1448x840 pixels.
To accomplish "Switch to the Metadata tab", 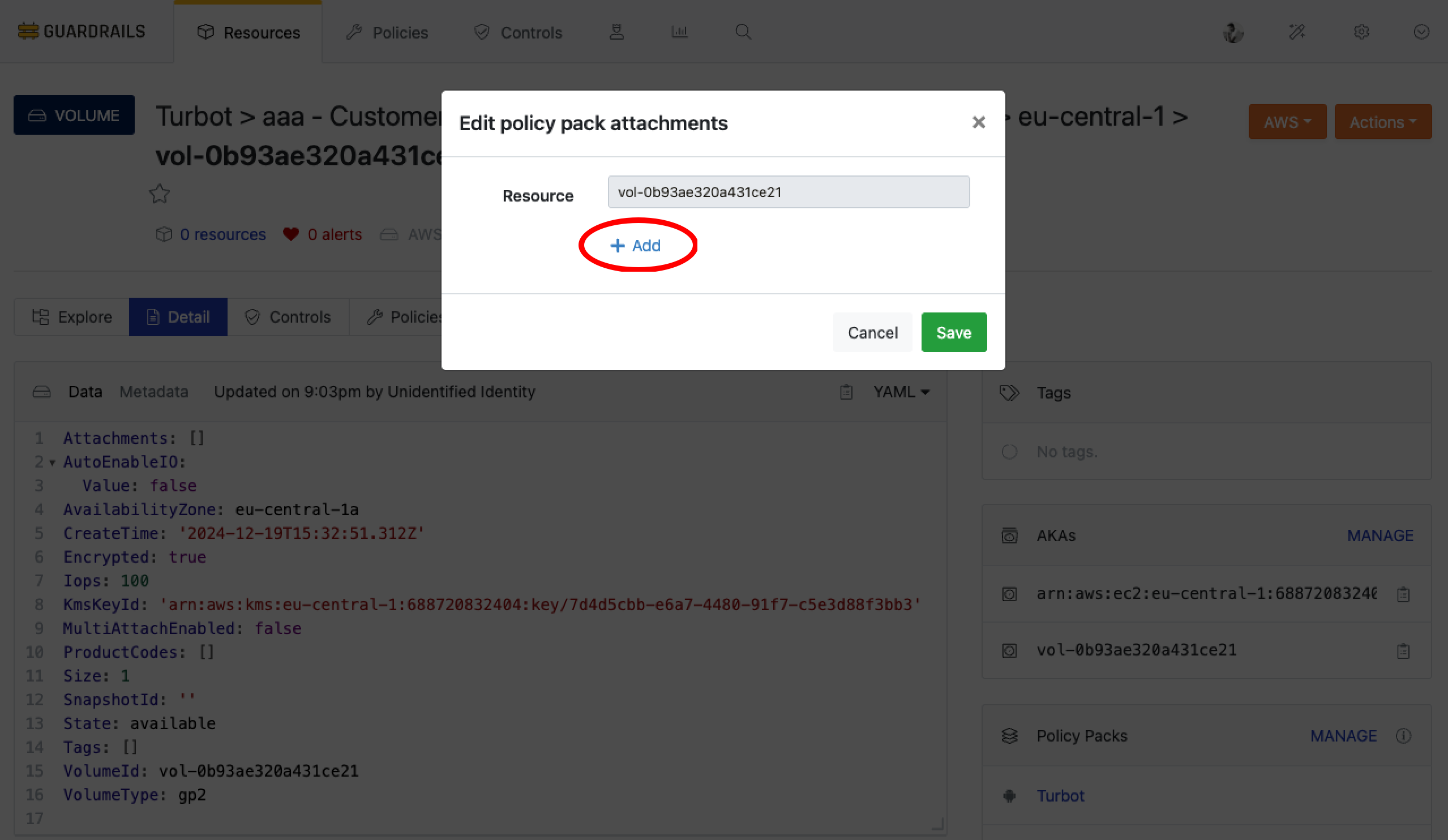I will [153, 391].
